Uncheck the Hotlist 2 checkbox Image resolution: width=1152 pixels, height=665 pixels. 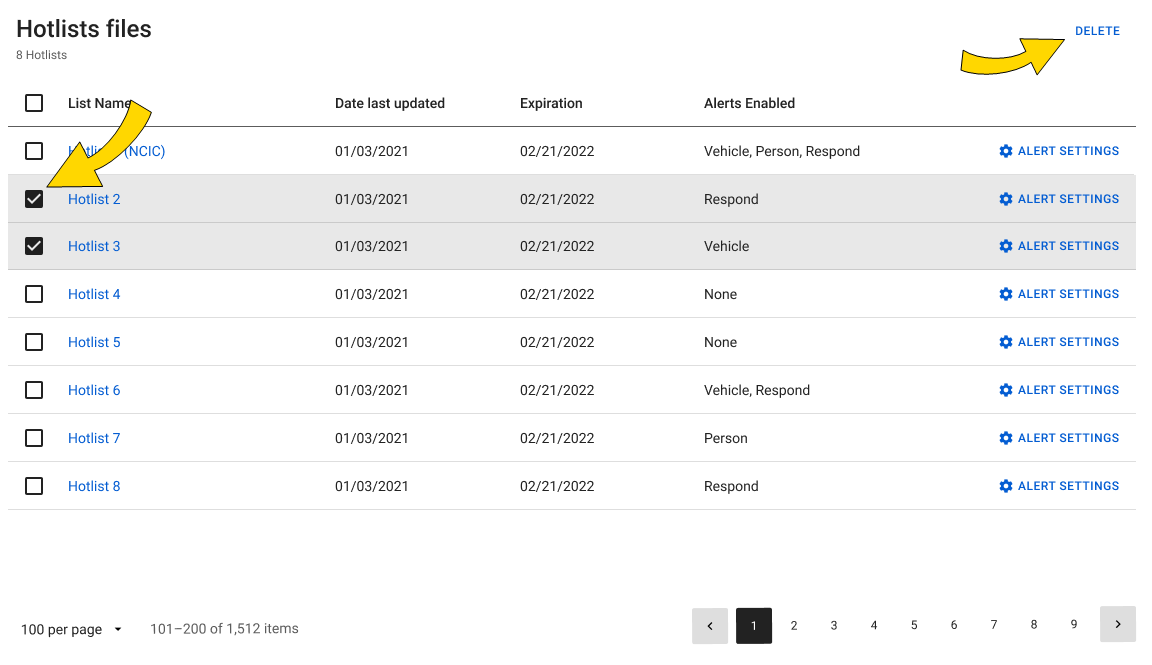click(x=34, y=199)
